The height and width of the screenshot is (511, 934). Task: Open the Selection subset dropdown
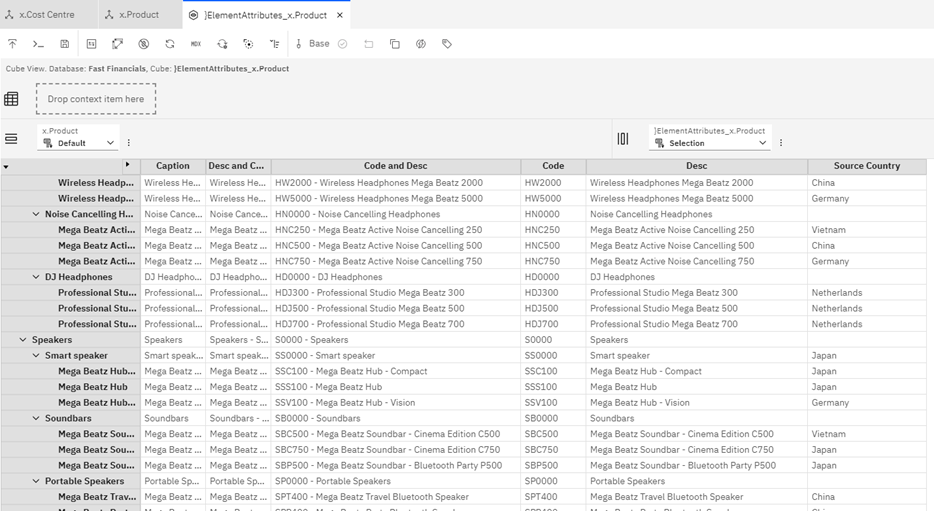click(x=710, y=143)
